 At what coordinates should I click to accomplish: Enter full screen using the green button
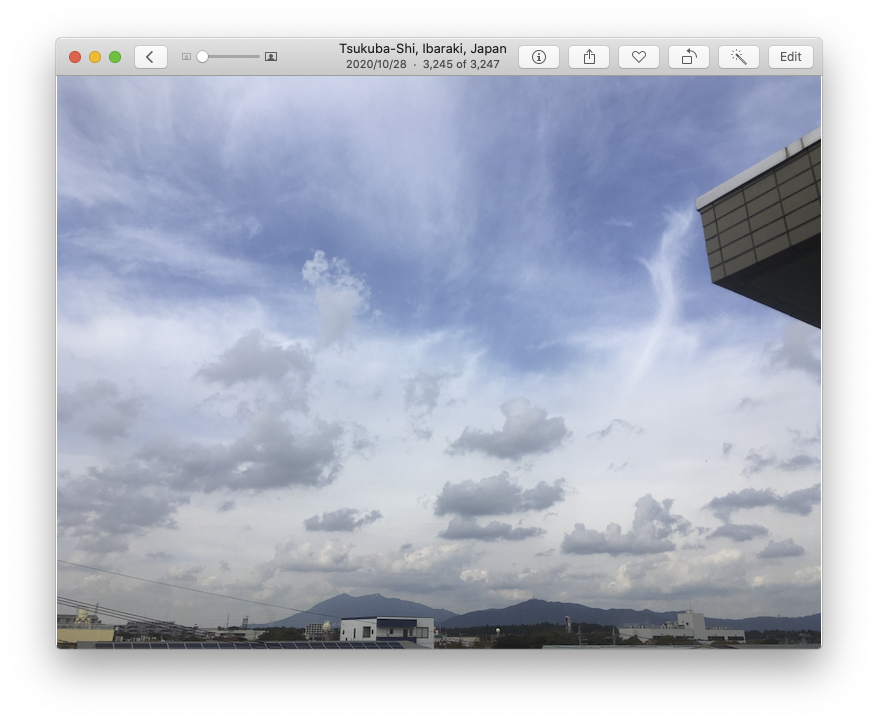115,57
